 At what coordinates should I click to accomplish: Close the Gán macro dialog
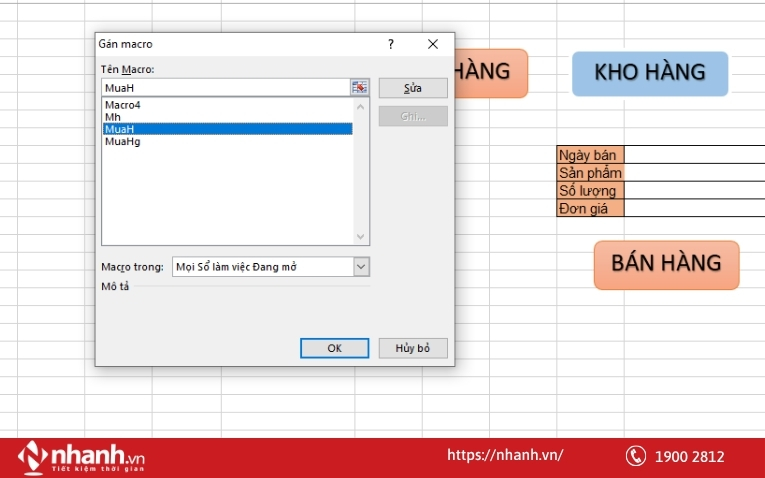433,44
